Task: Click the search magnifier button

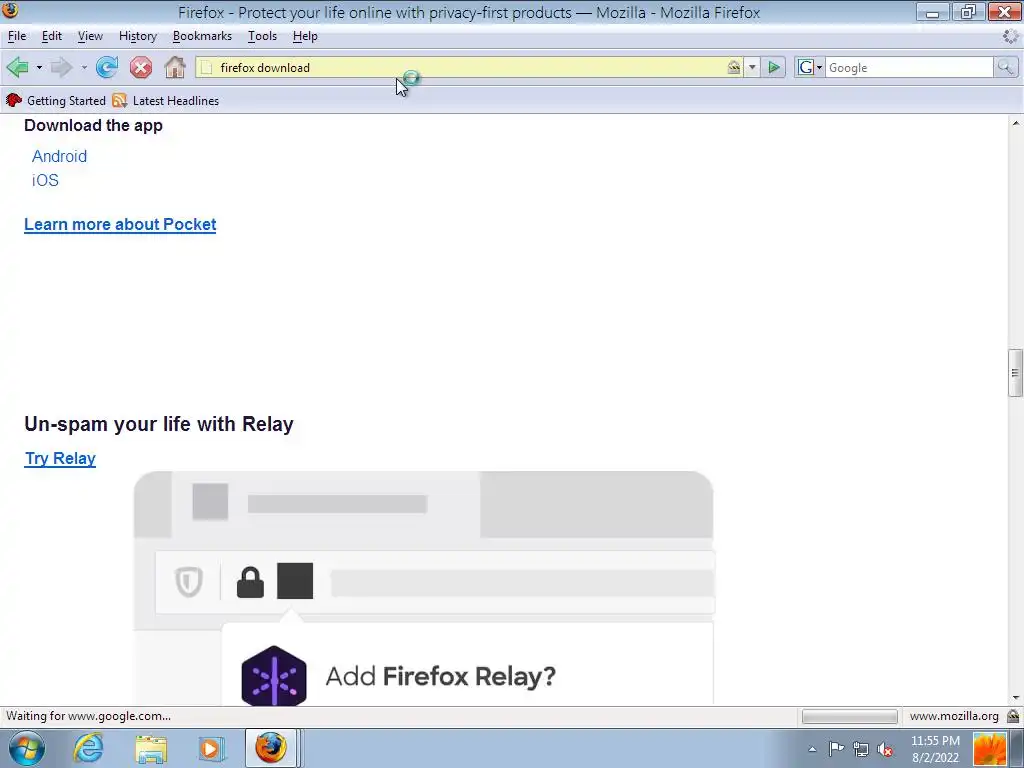Action: (x=1005, y=67)
